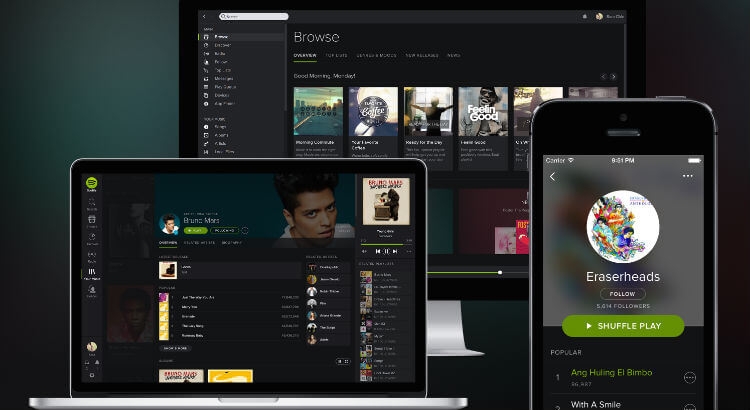Open the user avatar in the laptop sidebar
Screen dimensions: 750x410
pyautogui.click(x=92, y=346)
